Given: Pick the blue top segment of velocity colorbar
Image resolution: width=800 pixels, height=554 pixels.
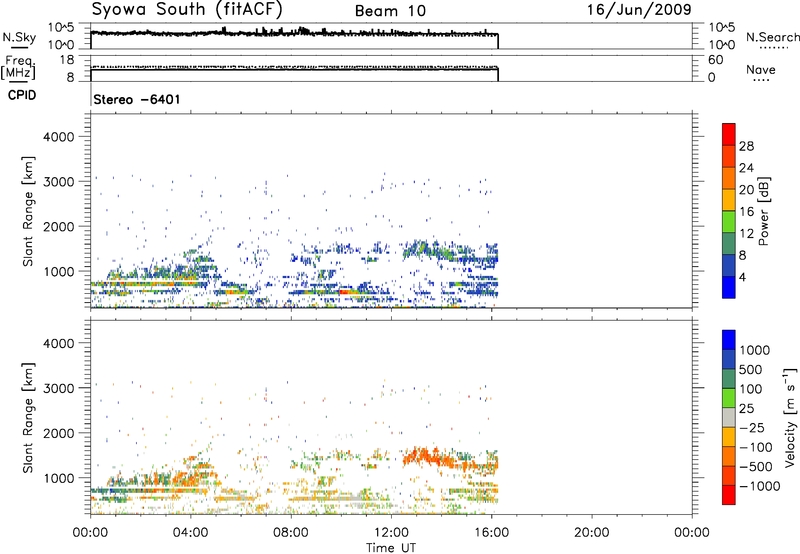Looking at the screenshot, I should click(729, 340).
